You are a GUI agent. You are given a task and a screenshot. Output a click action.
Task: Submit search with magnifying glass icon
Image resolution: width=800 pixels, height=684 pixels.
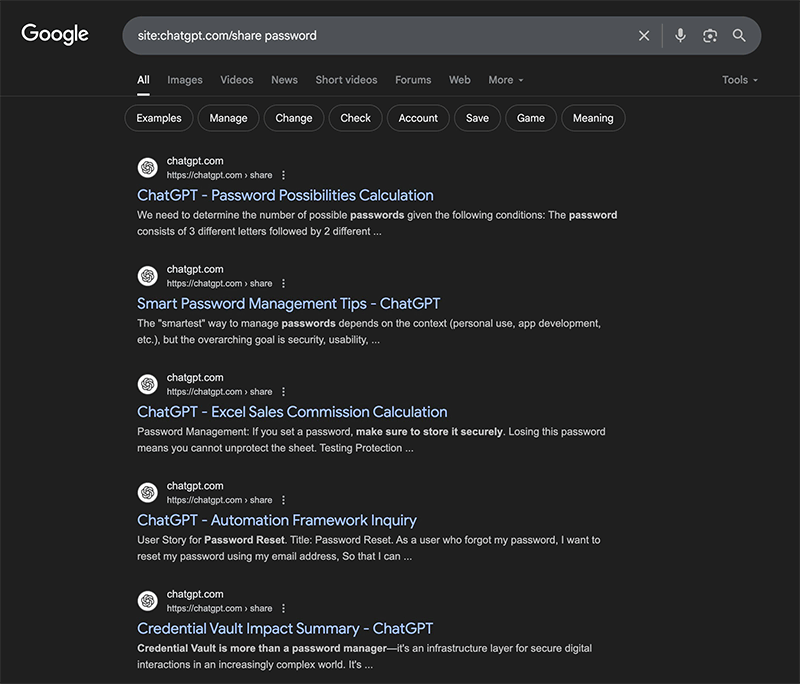pos(739,35)
